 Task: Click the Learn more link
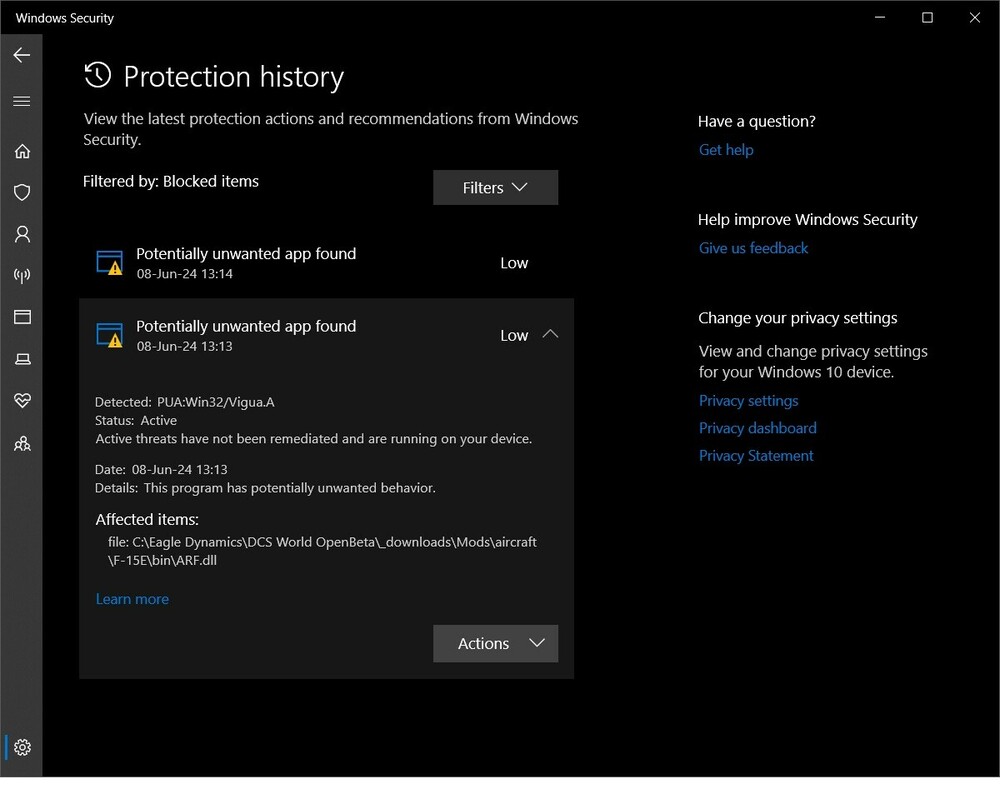pyautogui.click(x=132, y=599)
